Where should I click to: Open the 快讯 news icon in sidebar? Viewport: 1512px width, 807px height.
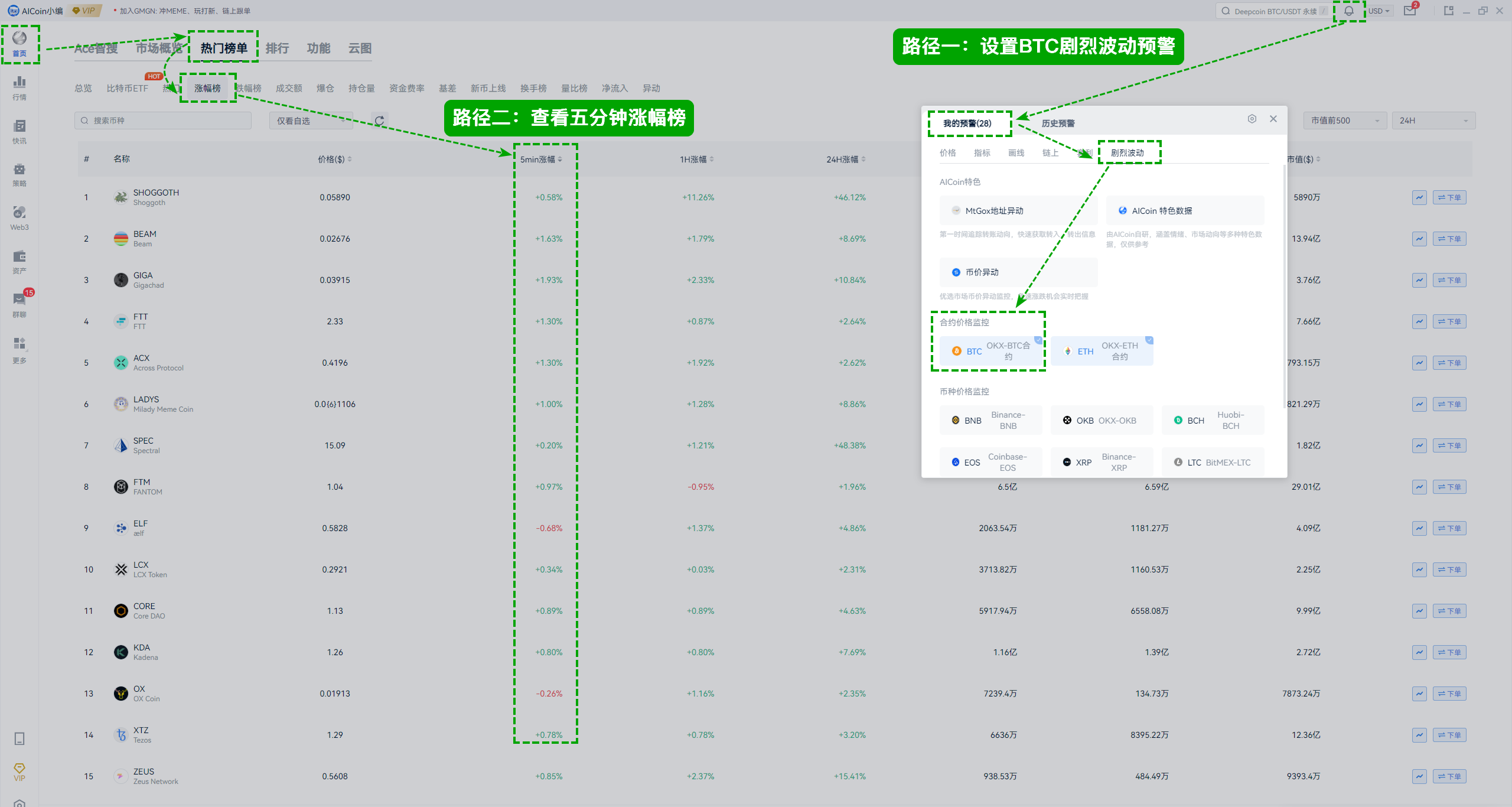[x=19, y=131]
